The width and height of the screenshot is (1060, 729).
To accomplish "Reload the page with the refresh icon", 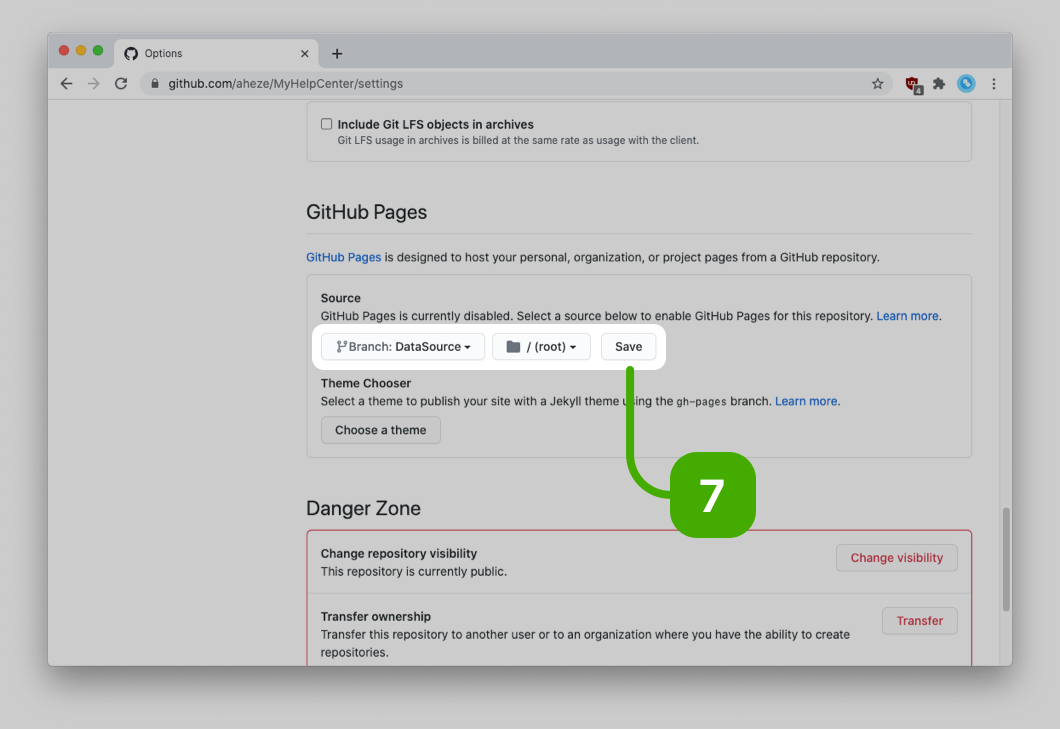I will 121,84.
